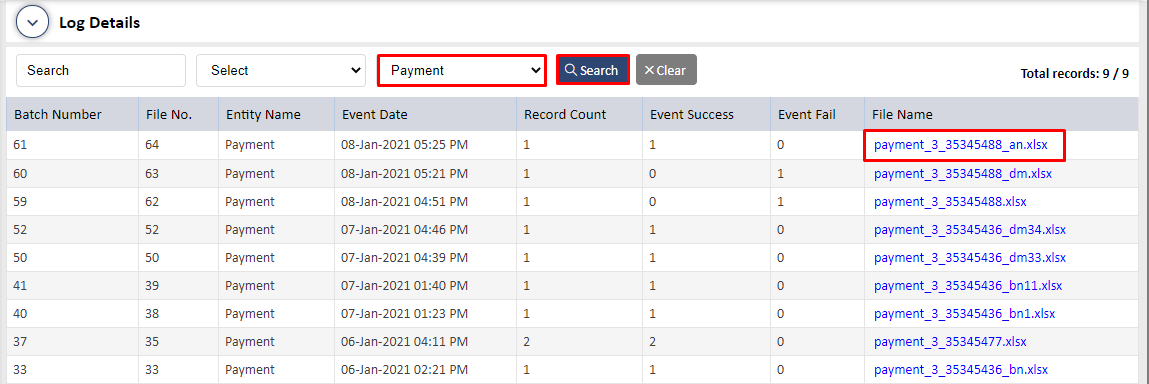Viewport: 1149px width, 384px height.
Task: Click the Log Details heading text
Action: click(100, 23)
